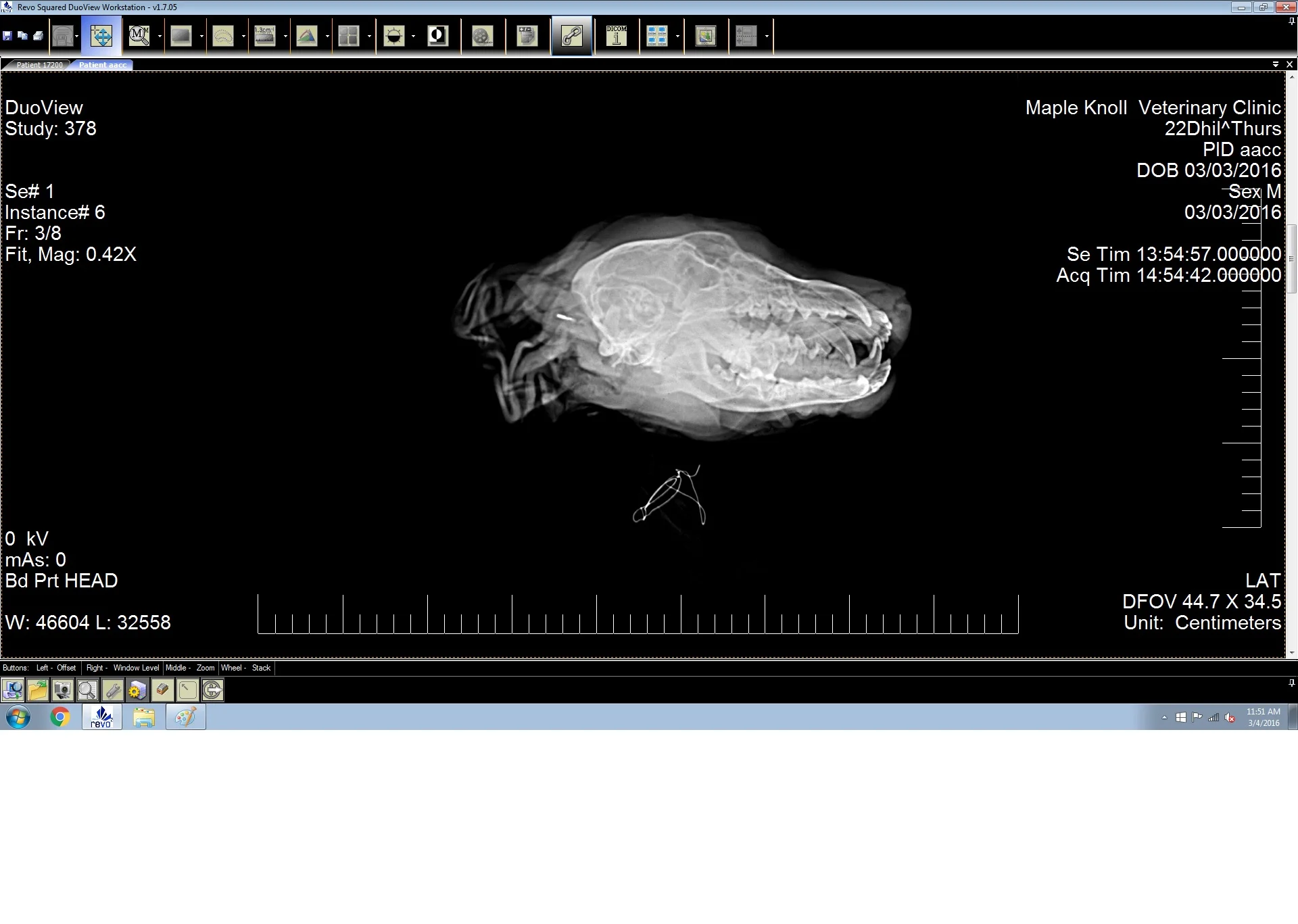Click the open folder import icon

pos(38,690)
